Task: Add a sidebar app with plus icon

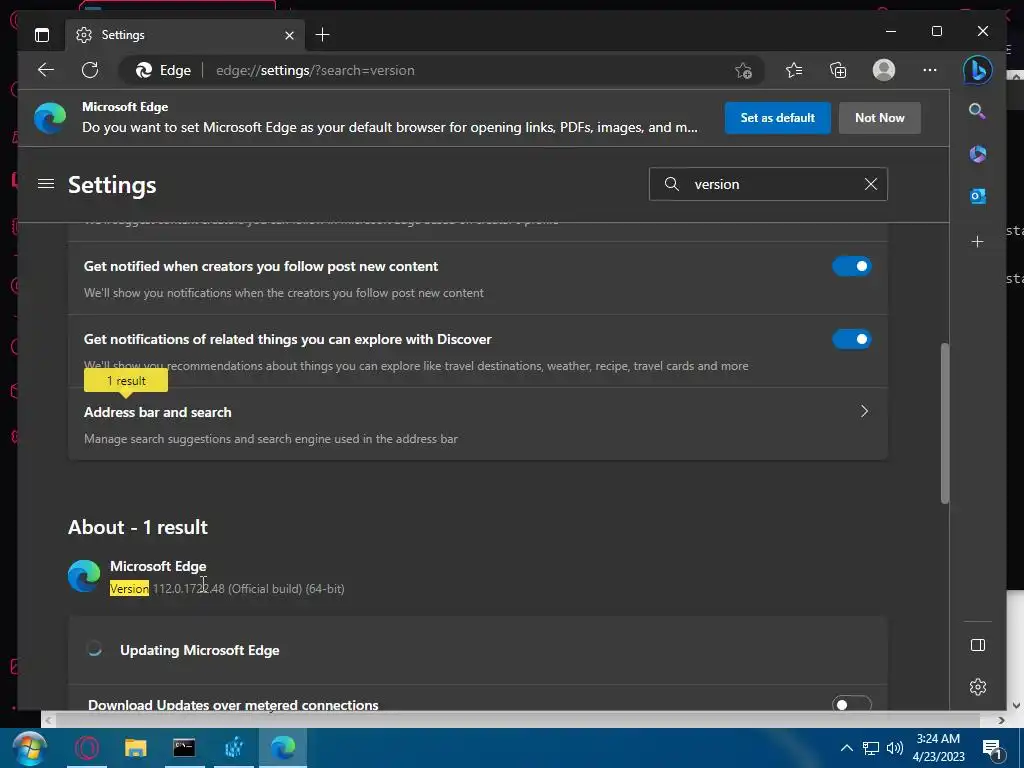Action: point(978,242)
